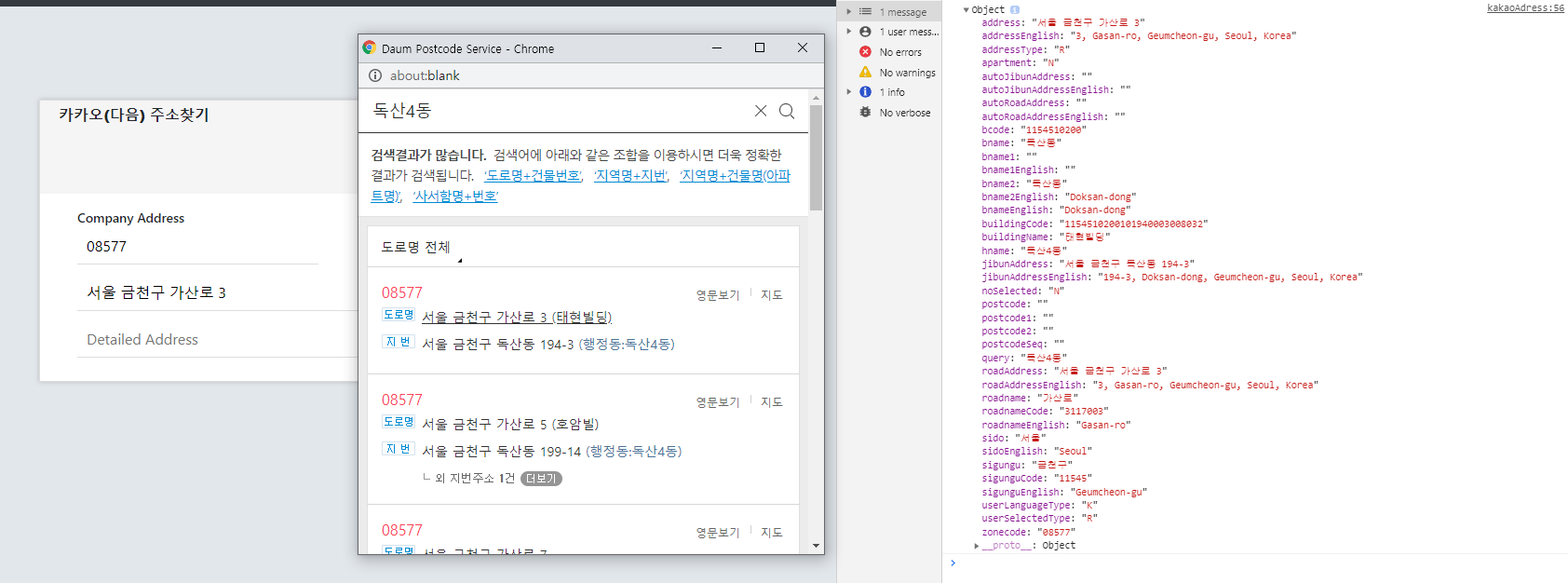Expand the 1 message group

(x=848, y=12)
